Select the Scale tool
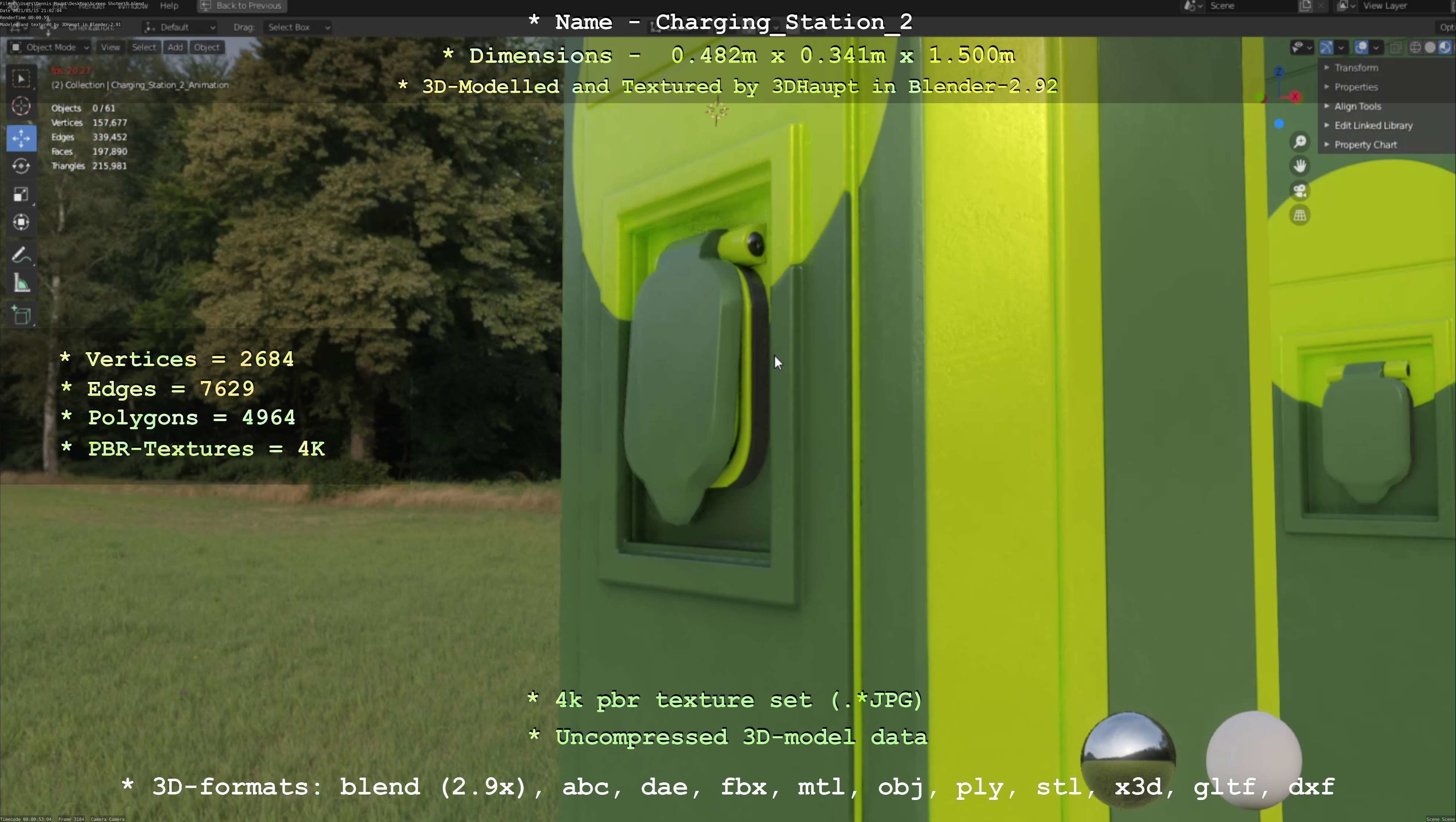The width and height of the screenshot is (1456, 822). (x=21, y=194)
